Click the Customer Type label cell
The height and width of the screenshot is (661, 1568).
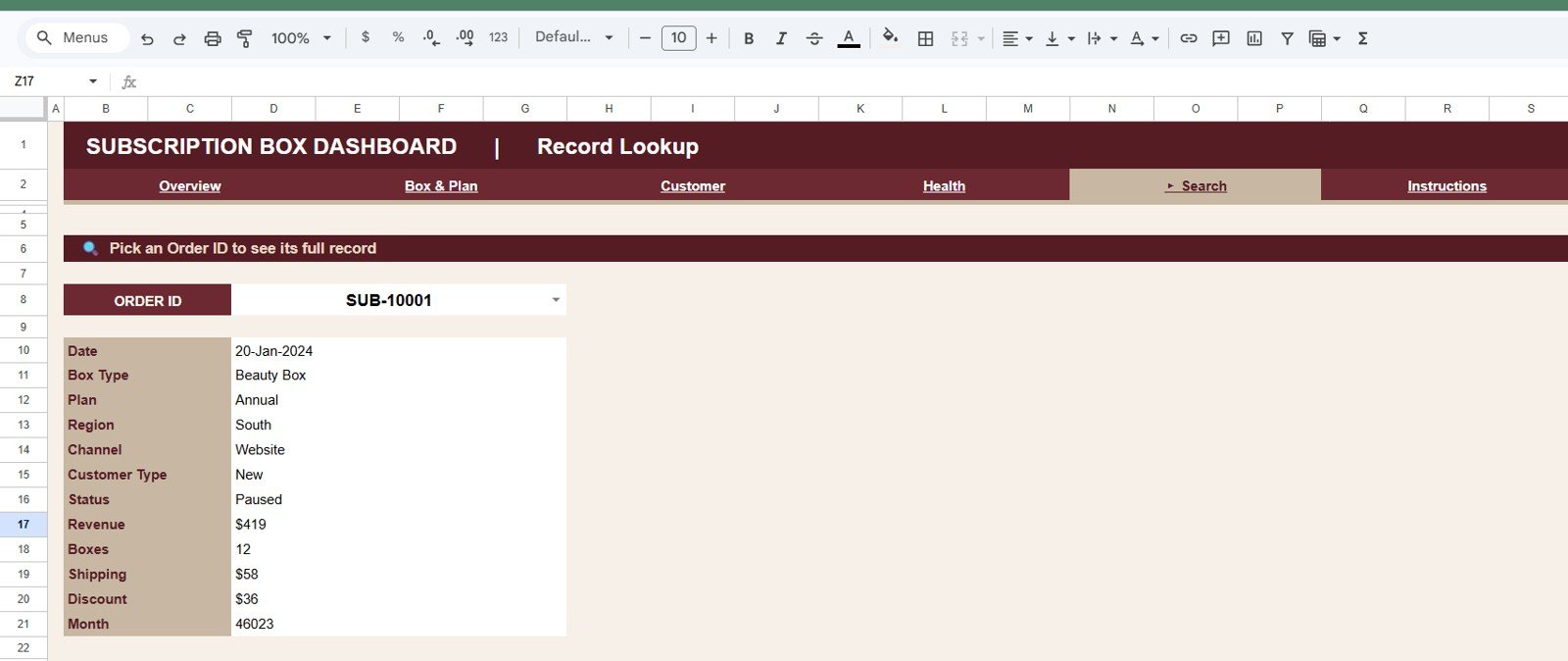[x=147, y=475]
